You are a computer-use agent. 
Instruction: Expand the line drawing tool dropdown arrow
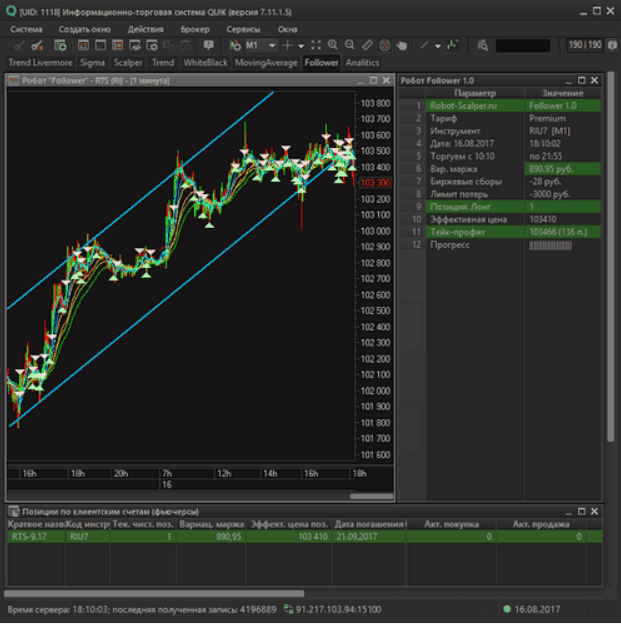438,46
